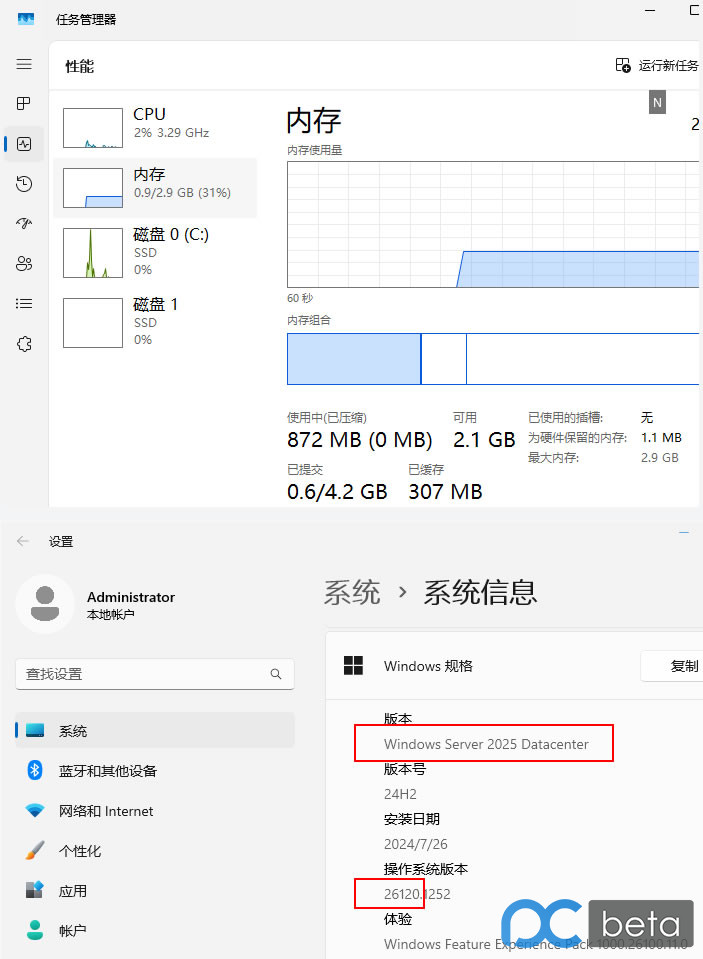Click the 0.6/4.2 GB committed value

coord(337,492)
